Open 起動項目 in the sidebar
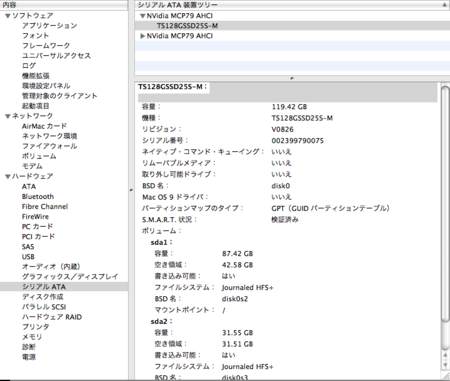Screen dimensions: 450x381 (x=36, y=106)
